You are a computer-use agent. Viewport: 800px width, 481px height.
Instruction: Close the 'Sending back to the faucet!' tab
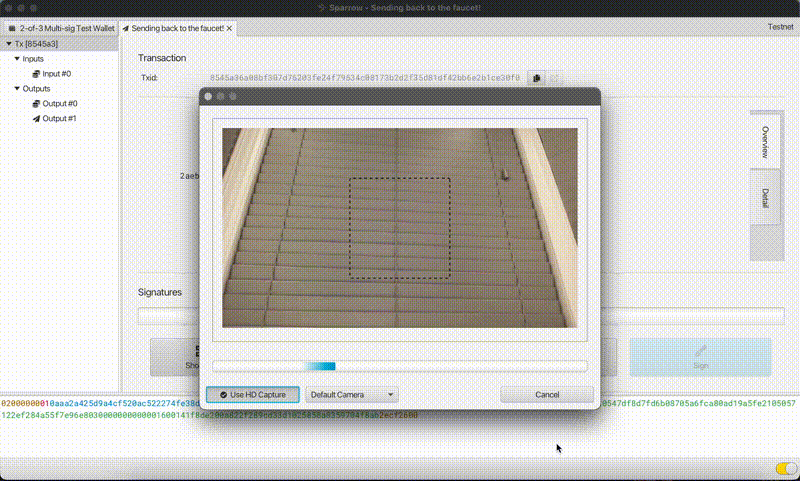(229, 29)
